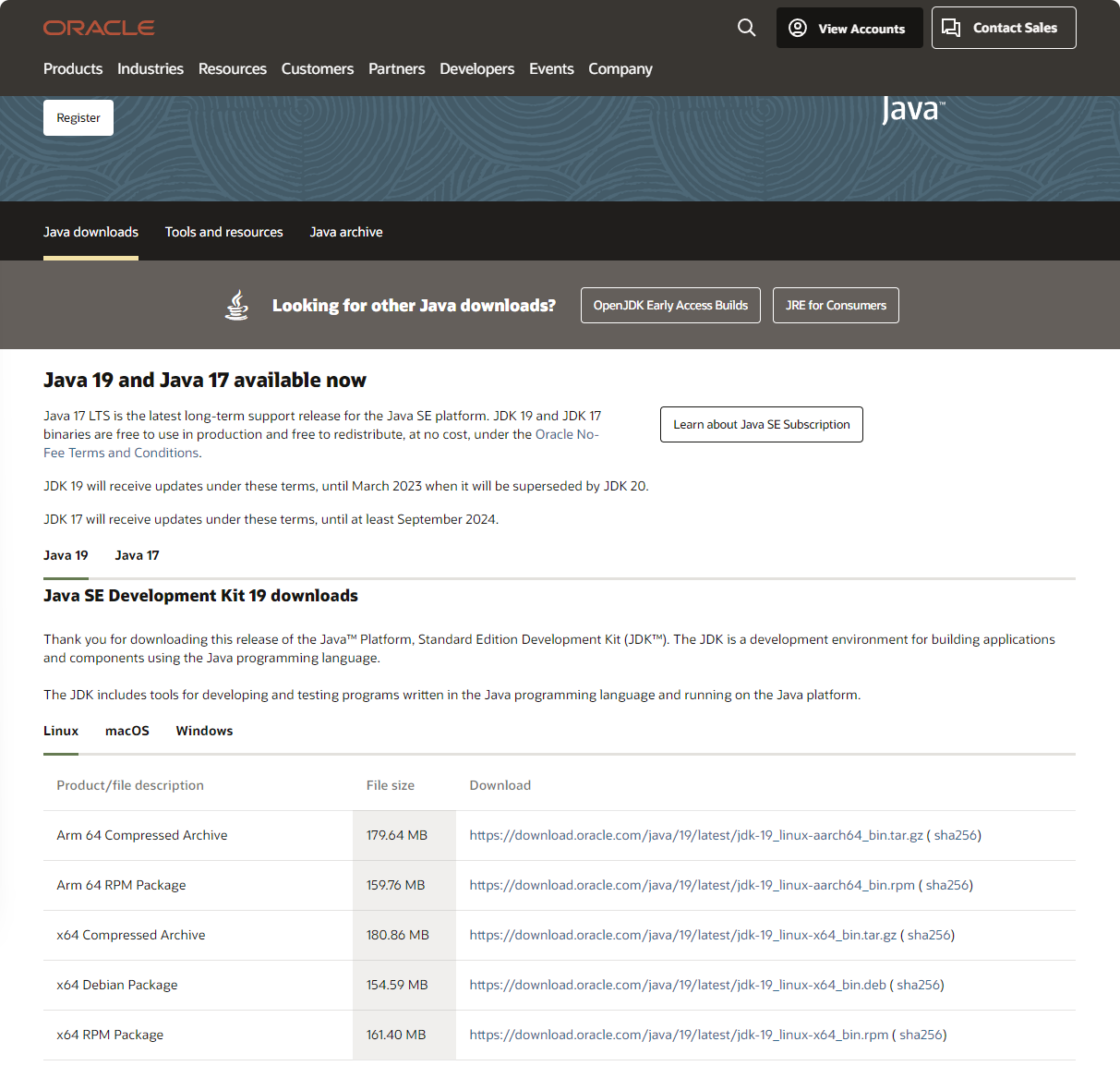1120x1066 pixels.
Task: Click the Download column header
Action: coord(500,785)
